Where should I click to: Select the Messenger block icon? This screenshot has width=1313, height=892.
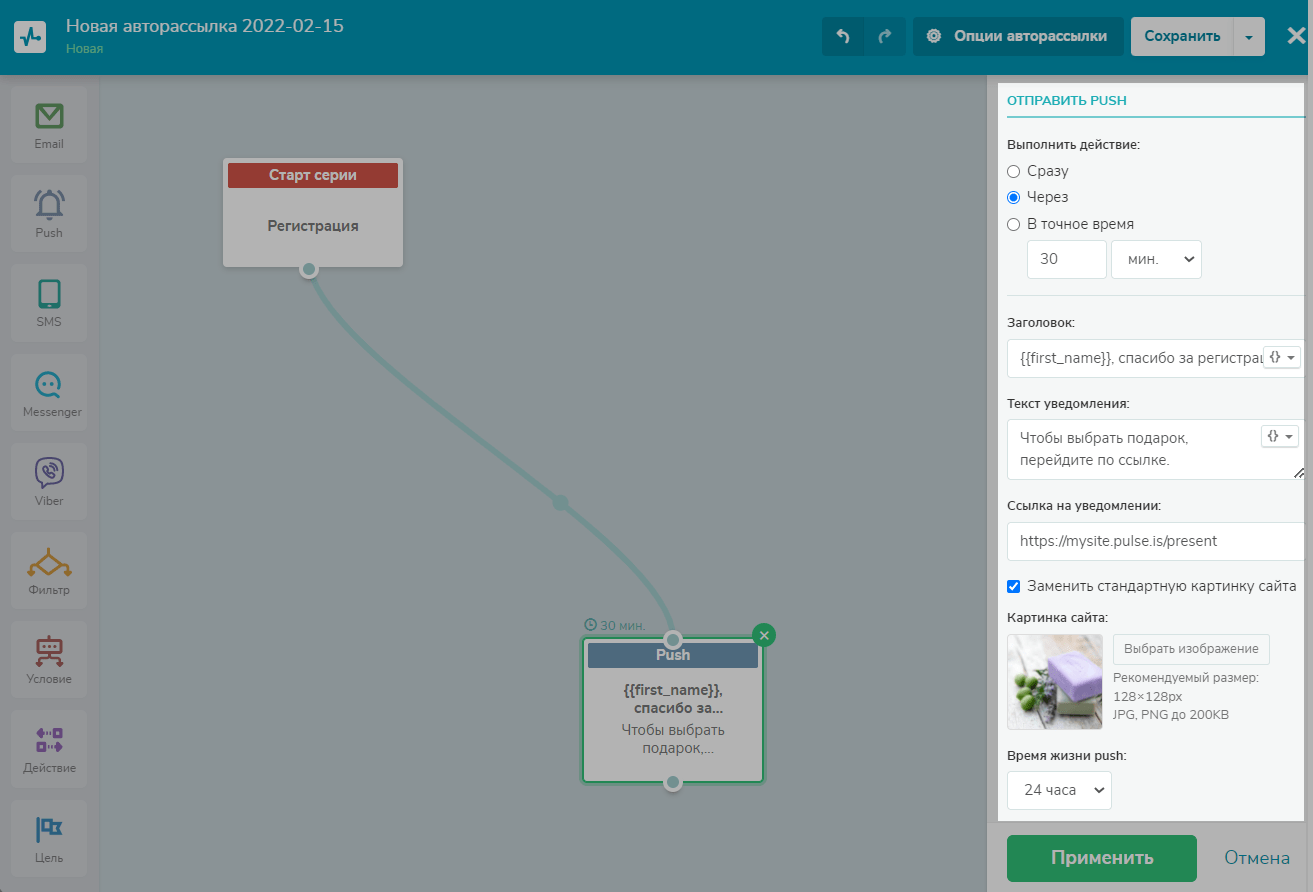click(x=49, y=385)
